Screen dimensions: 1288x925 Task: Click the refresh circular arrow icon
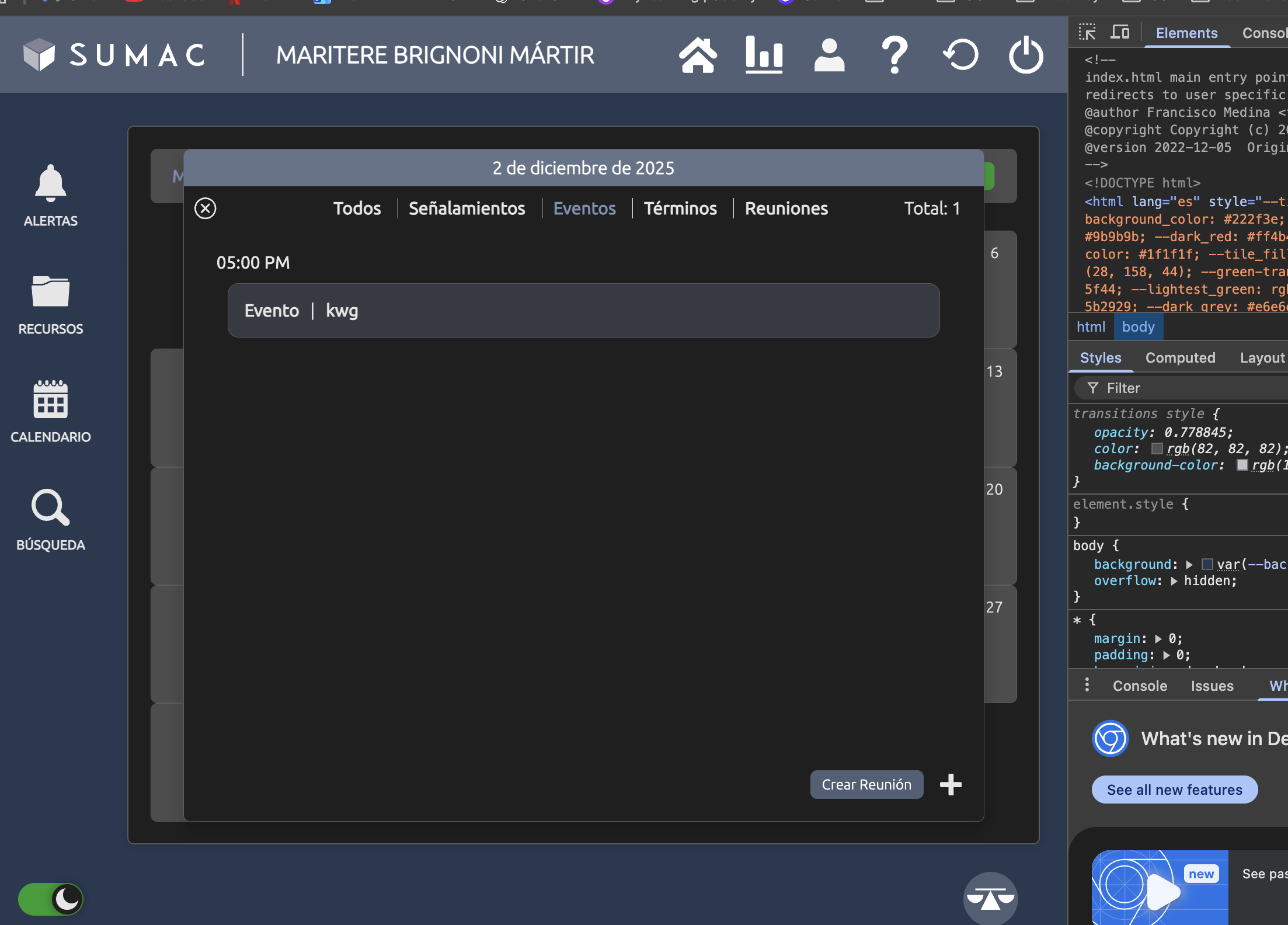click(x=960, y=55)
